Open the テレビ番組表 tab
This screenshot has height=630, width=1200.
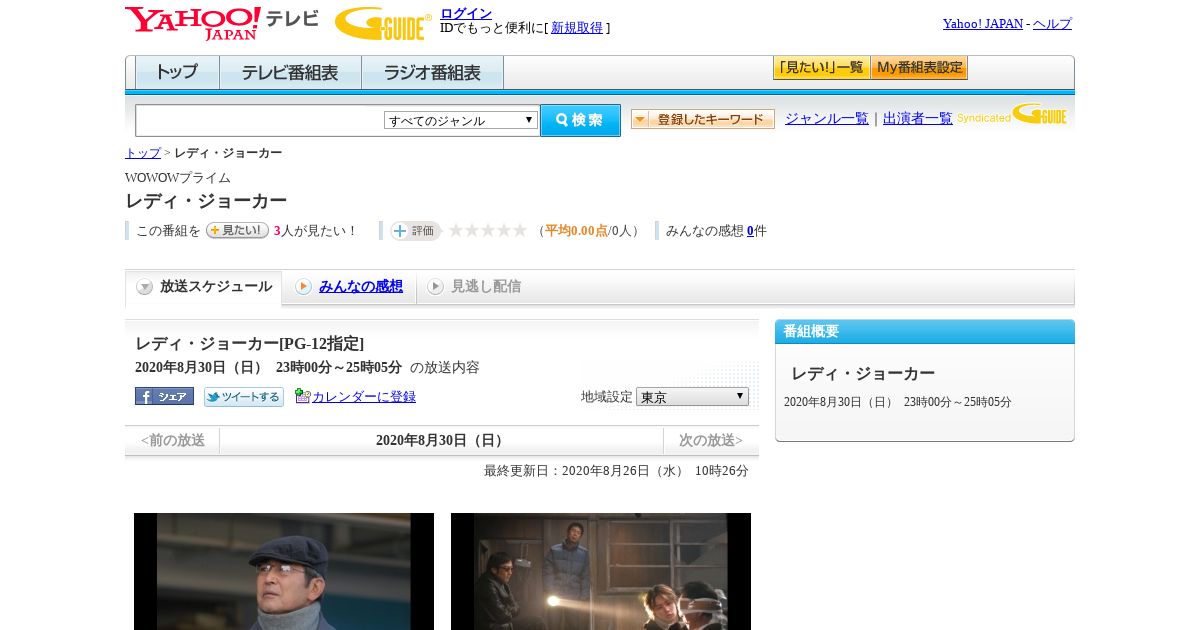[x=290, y=73]
